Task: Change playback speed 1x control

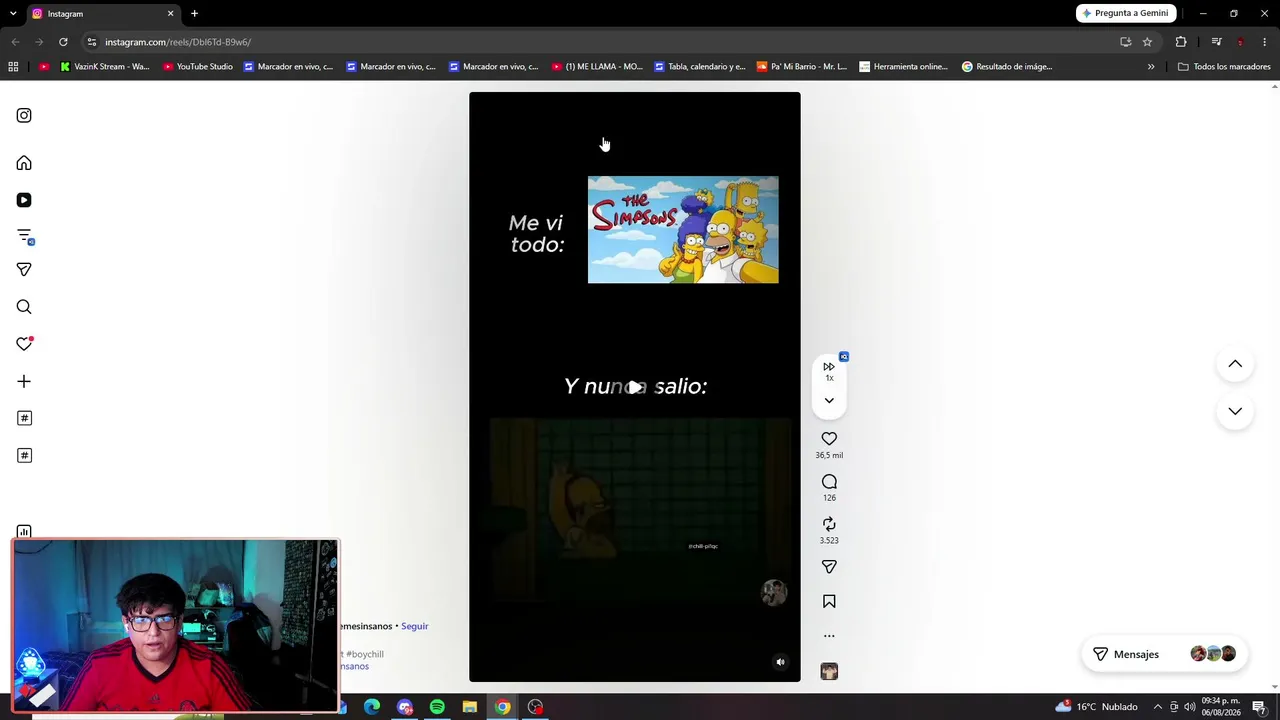Action: (829, 370)
